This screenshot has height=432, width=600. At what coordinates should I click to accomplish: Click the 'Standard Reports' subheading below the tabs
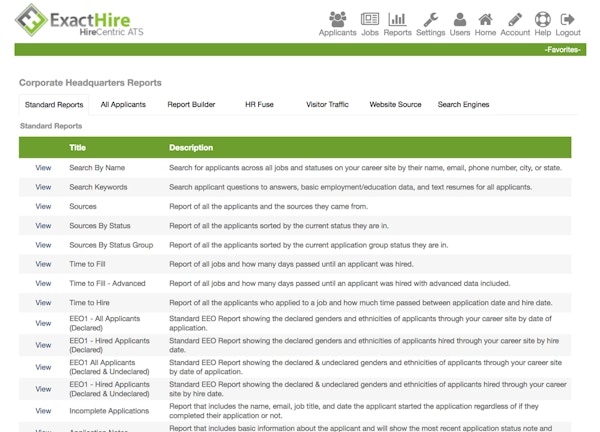point(51,126)
